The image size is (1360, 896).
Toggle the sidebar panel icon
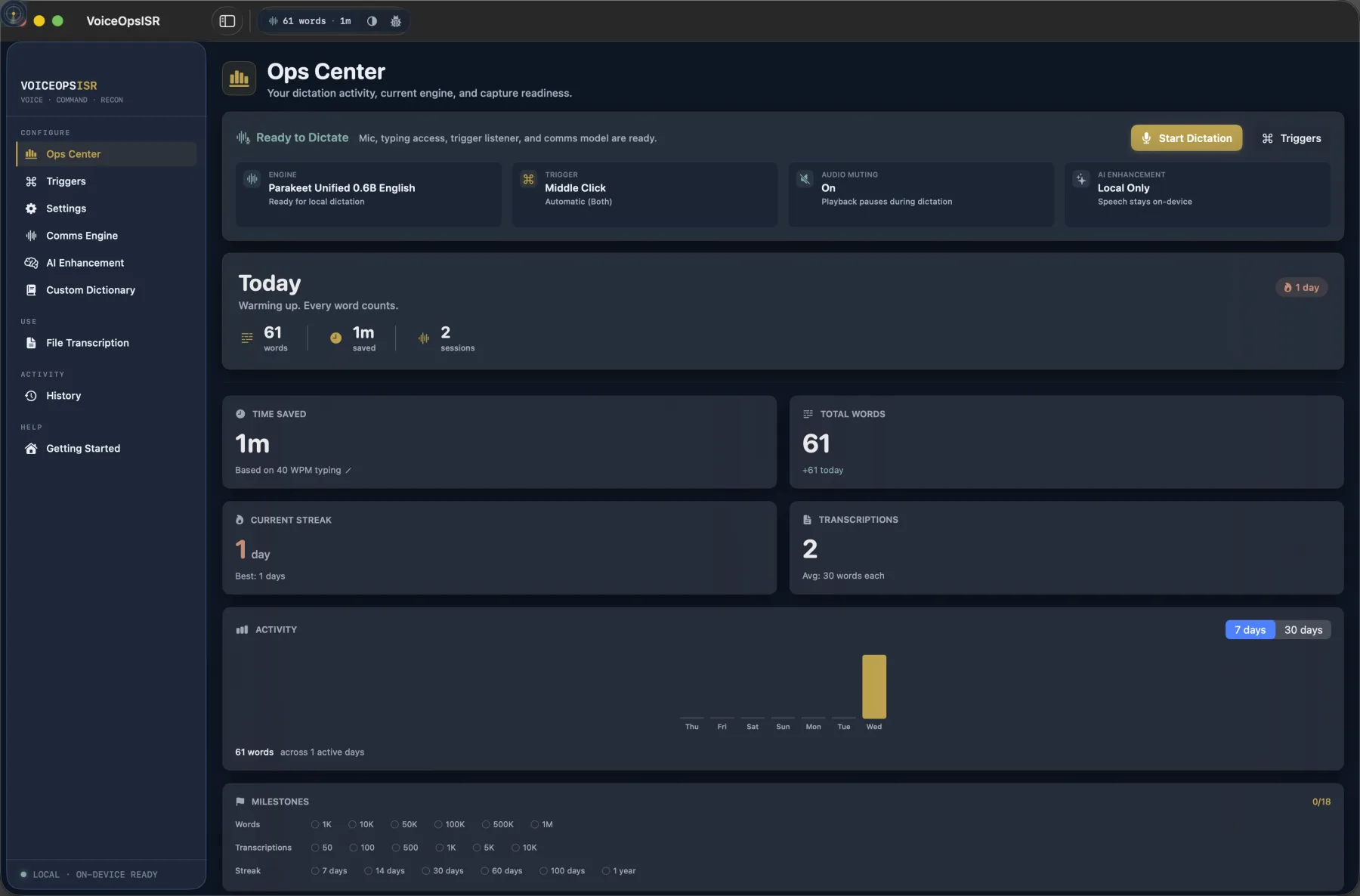tap(227, 21)
